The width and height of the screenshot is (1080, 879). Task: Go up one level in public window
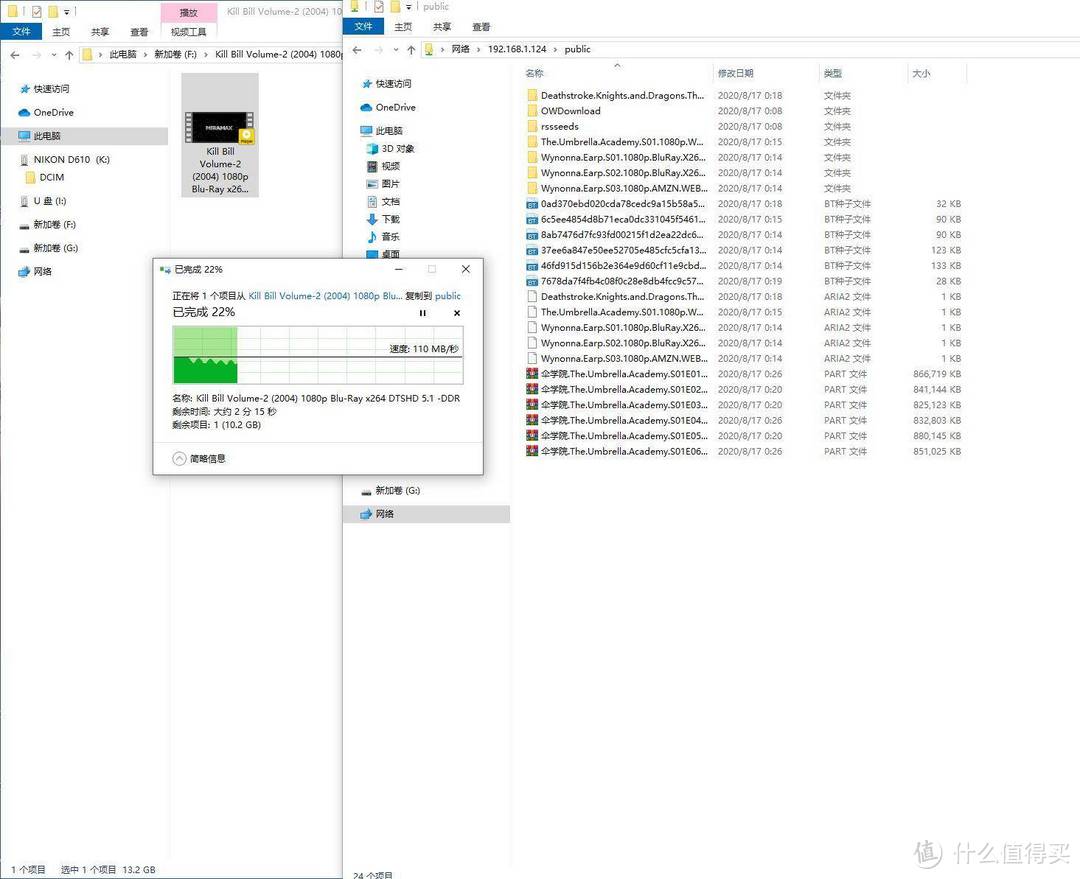click(411, 50)
